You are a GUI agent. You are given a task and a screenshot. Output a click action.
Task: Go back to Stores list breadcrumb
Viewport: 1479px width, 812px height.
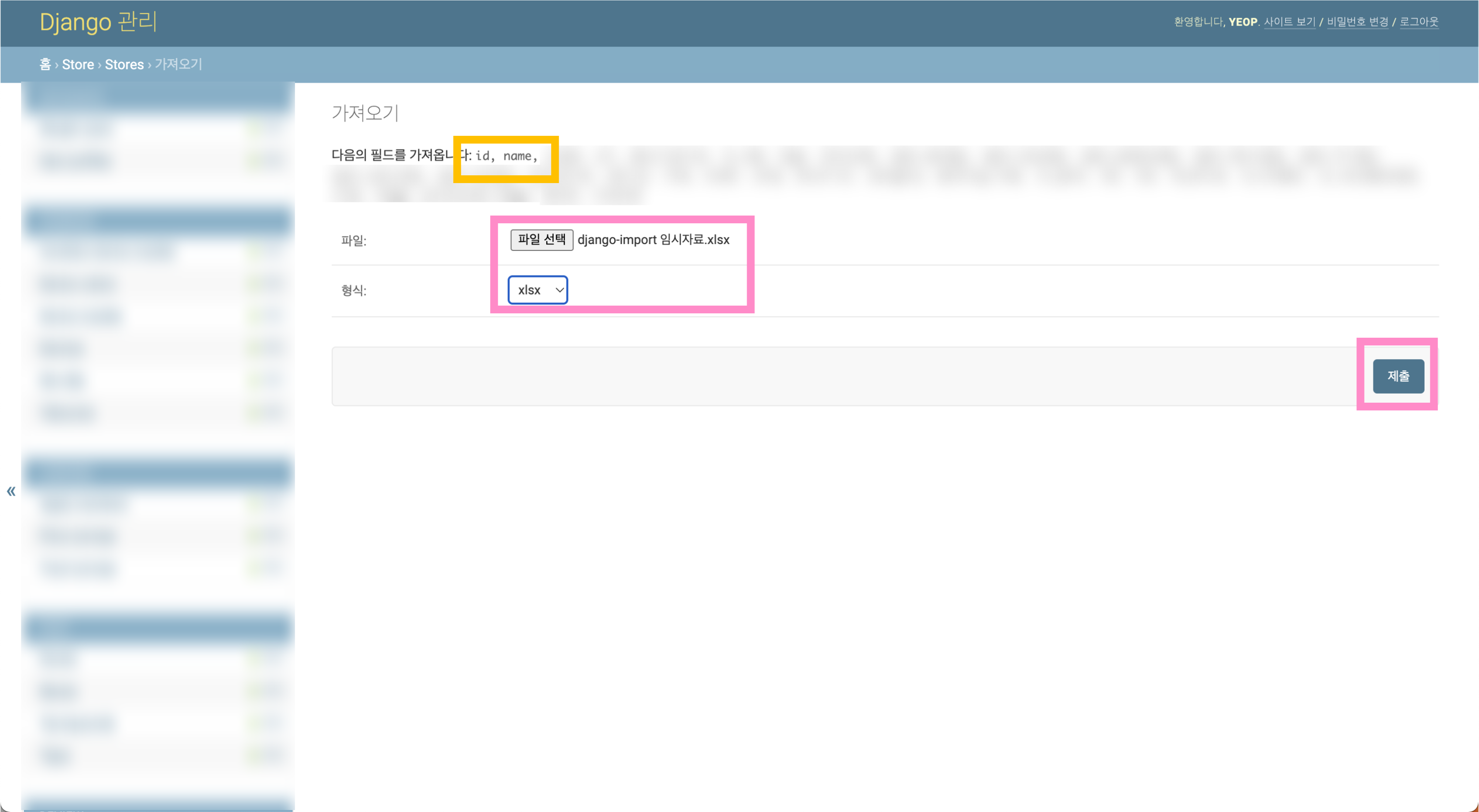tap(124, 64)
